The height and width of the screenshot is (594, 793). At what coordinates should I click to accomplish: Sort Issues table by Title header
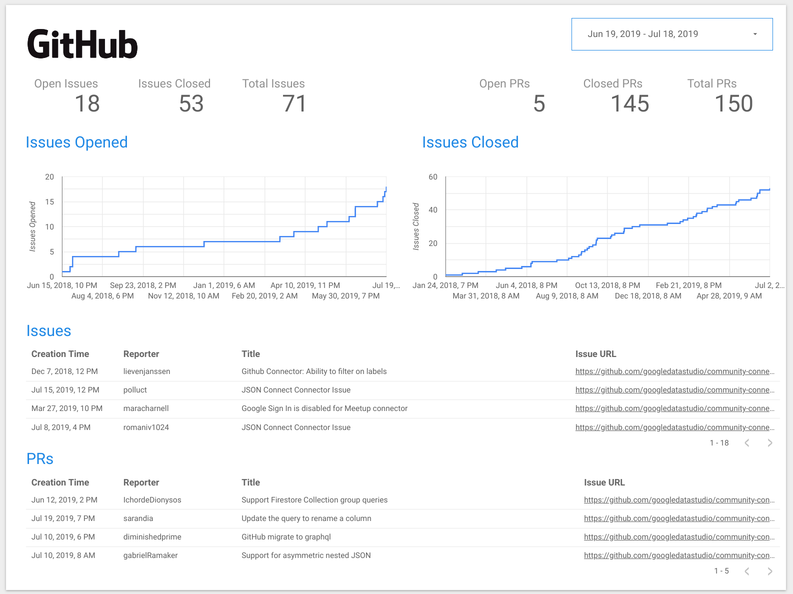(x=251, y=354)
